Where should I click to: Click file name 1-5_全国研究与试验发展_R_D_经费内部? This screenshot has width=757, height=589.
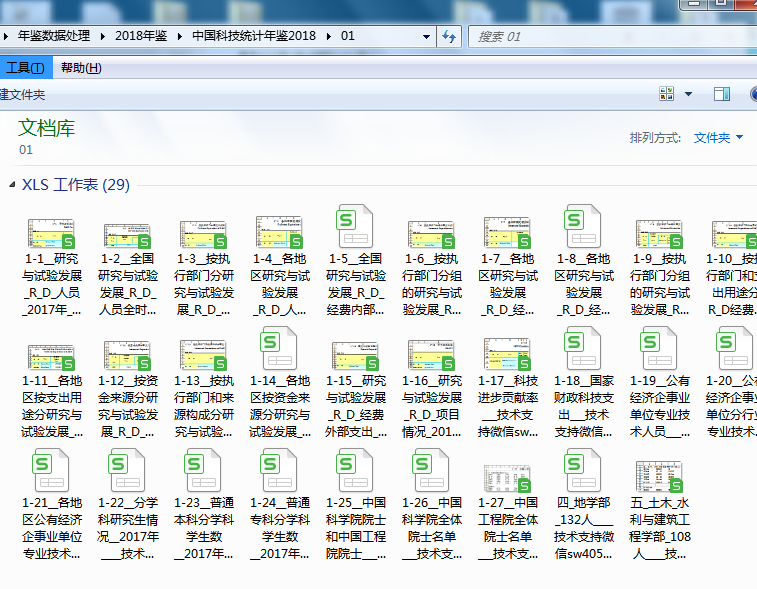pyautogui.click(x=356, y=285)
